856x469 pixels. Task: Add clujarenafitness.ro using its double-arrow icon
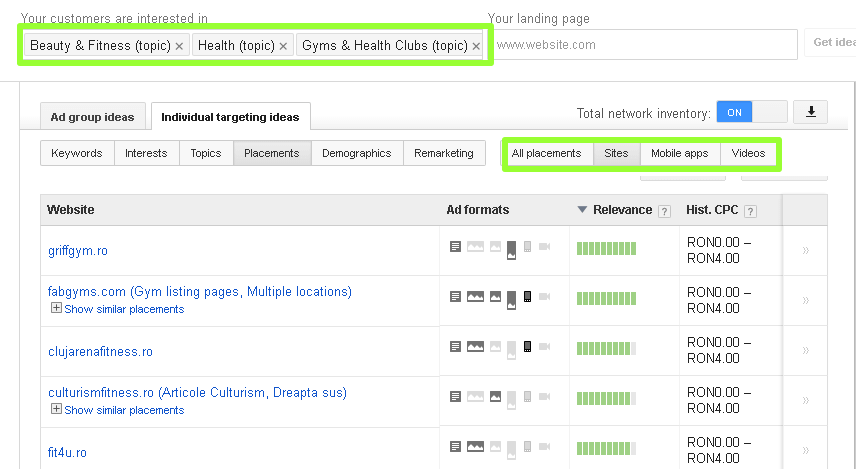point(805,351)
